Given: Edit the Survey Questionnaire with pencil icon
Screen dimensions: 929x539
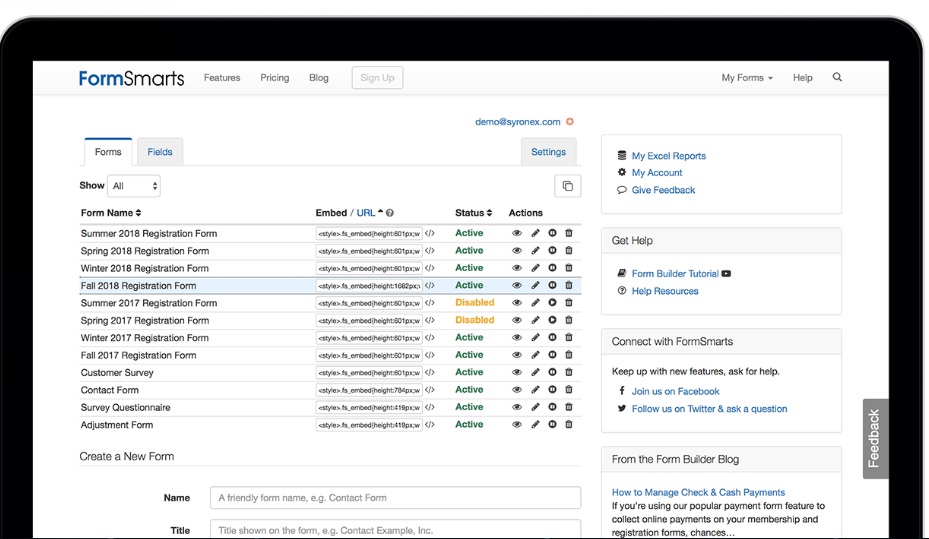Looking at the screenshot, I should click(535, 407).
